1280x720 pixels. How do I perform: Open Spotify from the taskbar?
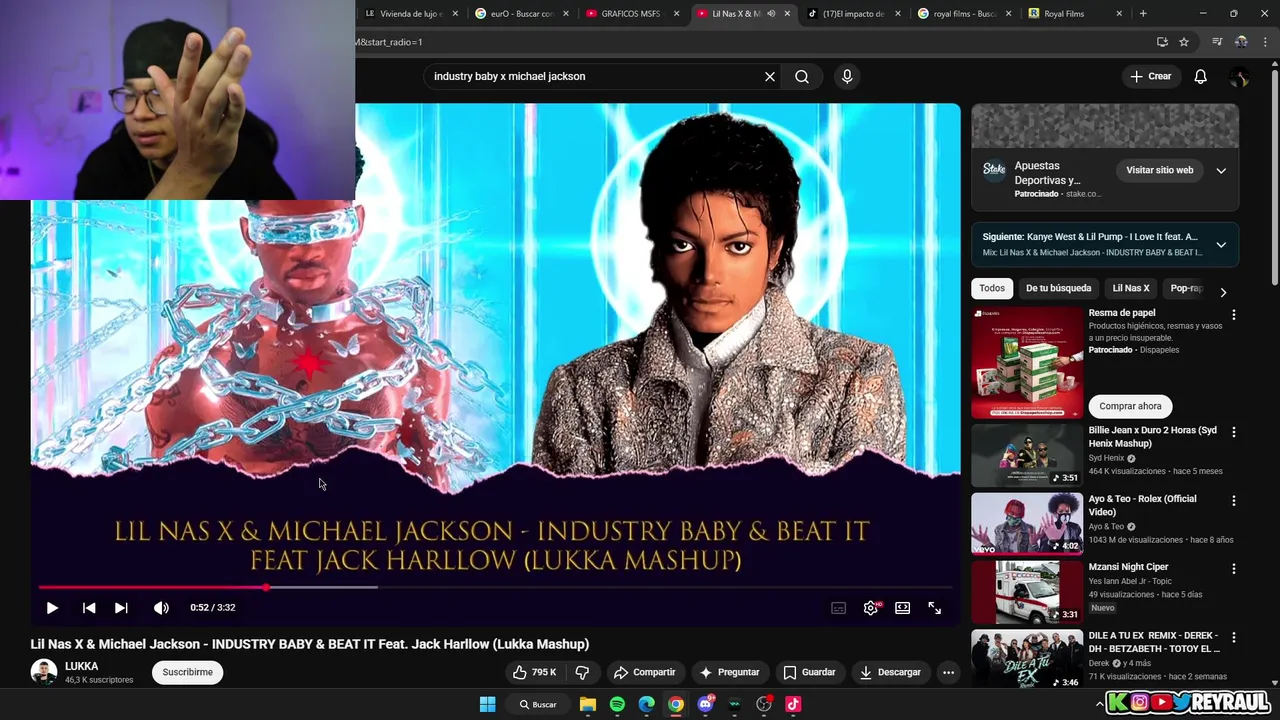[x=617, y=704]
